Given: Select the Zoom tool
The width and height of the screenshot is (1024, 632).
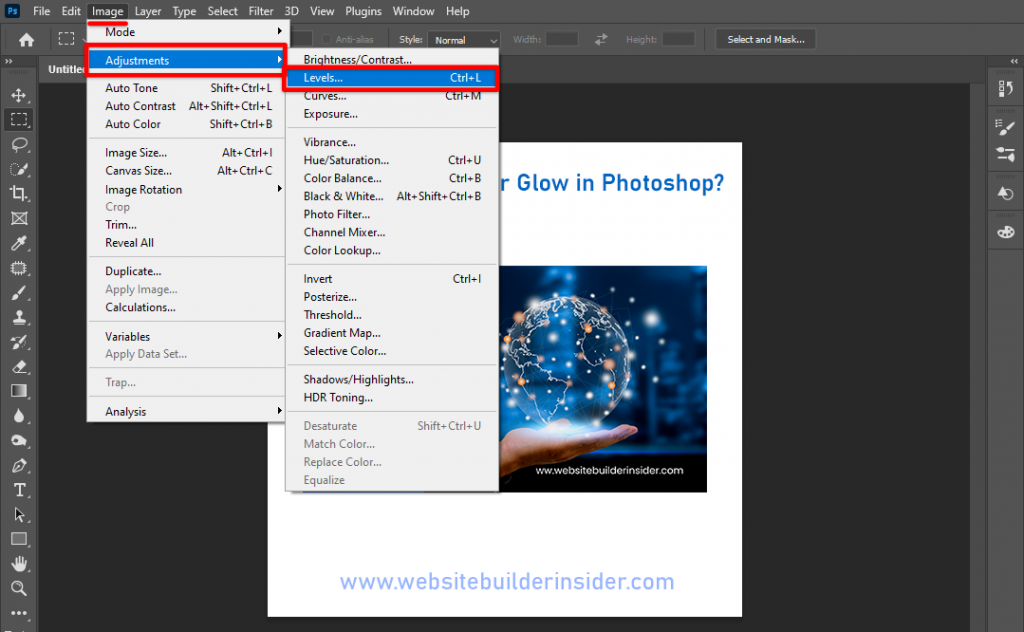Looking at the screenshot, I should 20,588.
